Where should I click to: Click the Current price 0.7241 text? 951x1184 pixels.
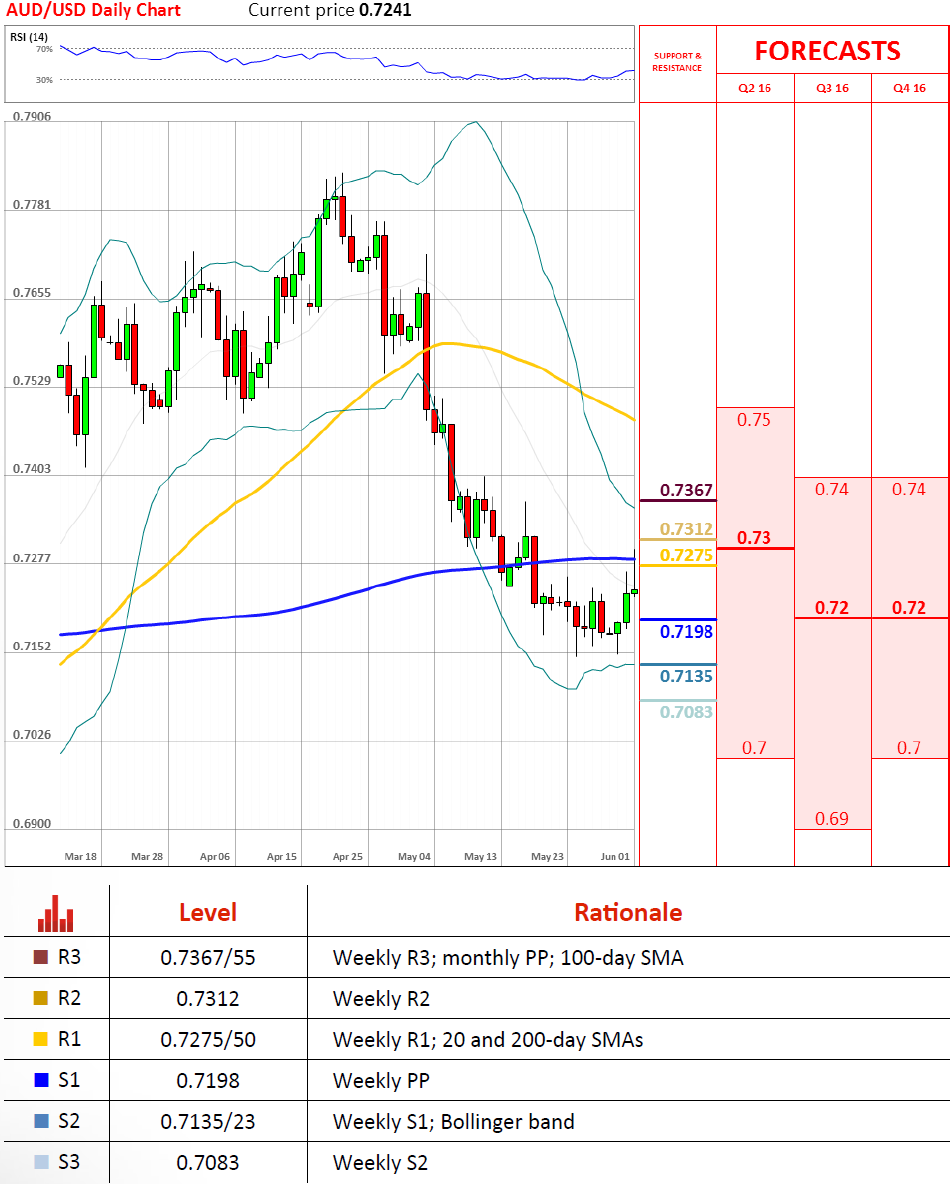330,11
